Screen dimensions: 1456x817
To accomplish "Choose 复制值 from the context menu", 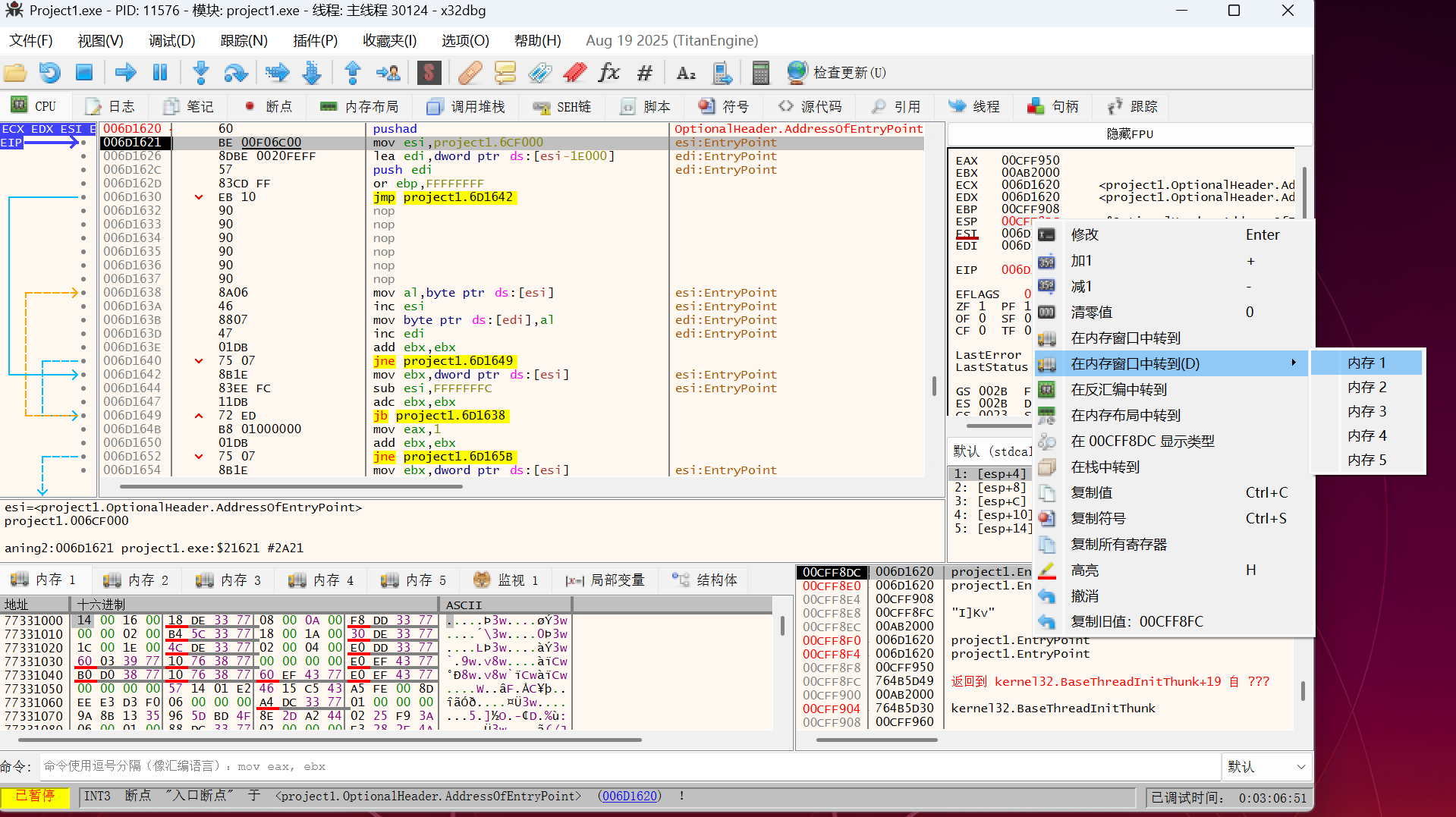I will point(1092,493).
